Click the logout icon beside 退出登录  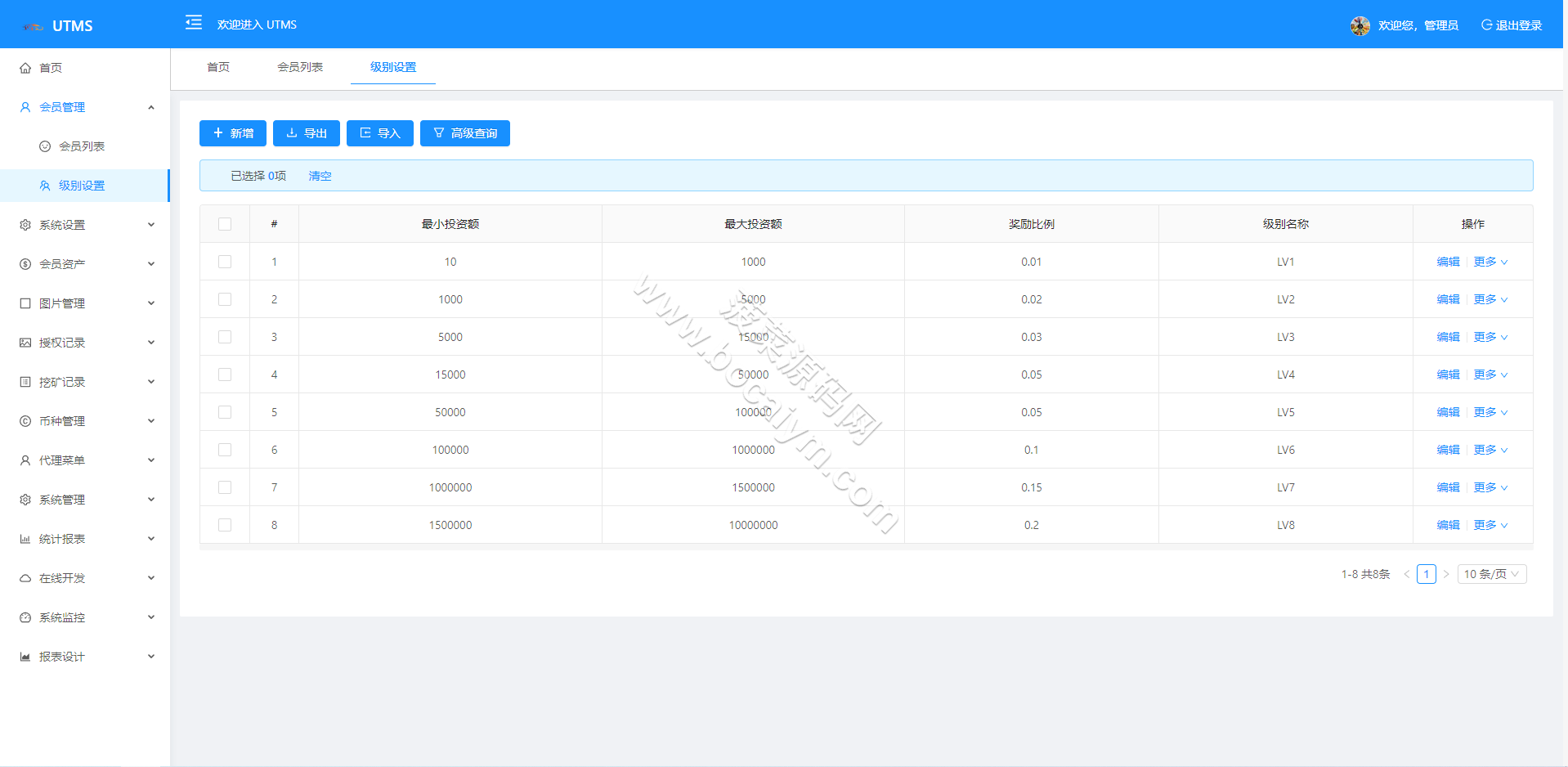(1487, 25)
